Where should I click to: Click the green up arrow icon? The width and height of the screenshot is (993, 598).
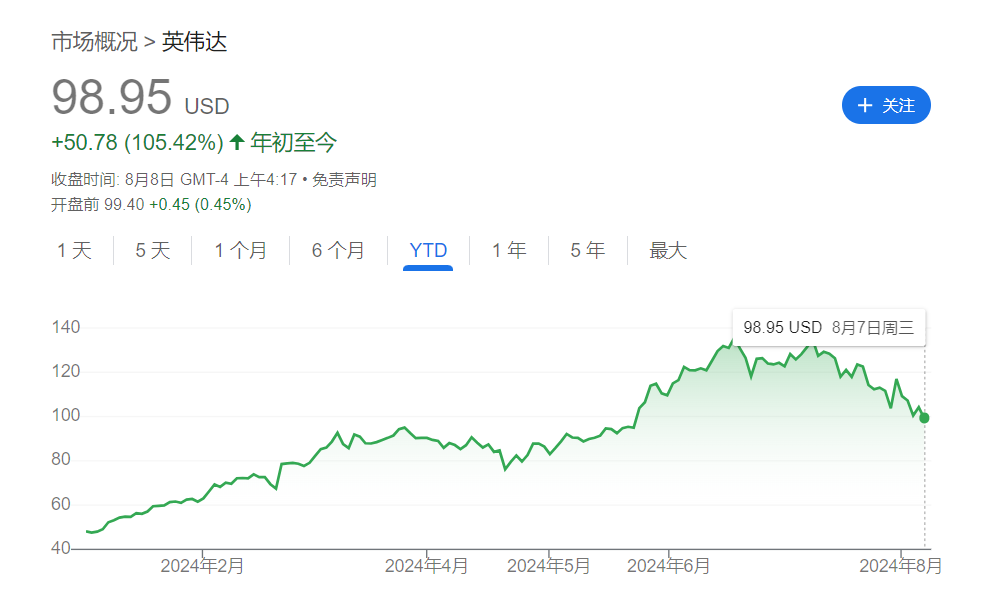pos(237,142)
